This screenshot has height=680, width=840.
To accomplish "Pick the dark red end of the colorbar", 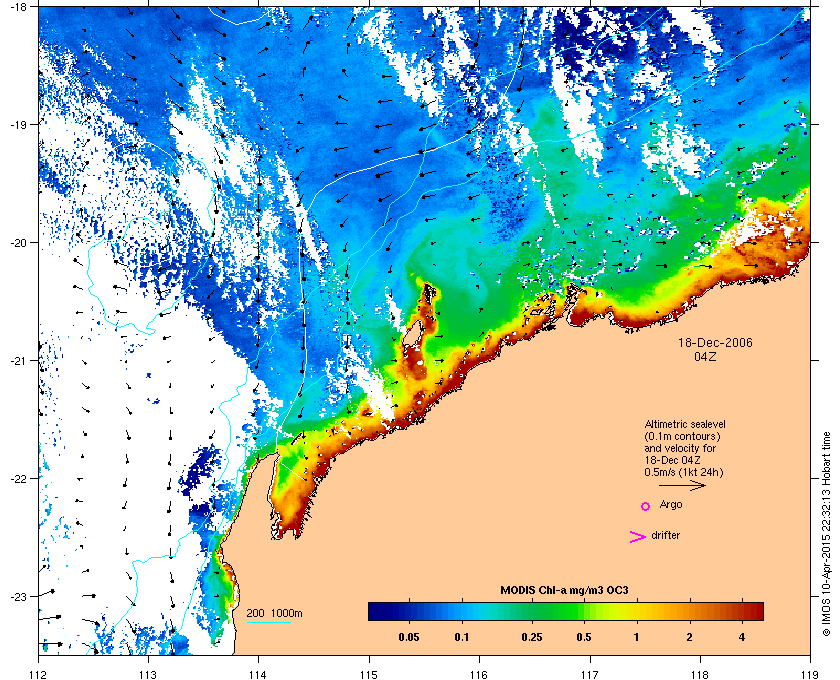I will 758,611.
